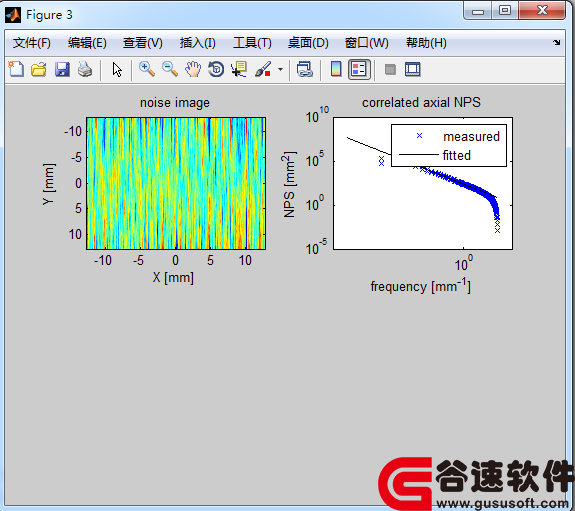
Task: Click the 'X [mm]' axis label
Action: (173, 277)
